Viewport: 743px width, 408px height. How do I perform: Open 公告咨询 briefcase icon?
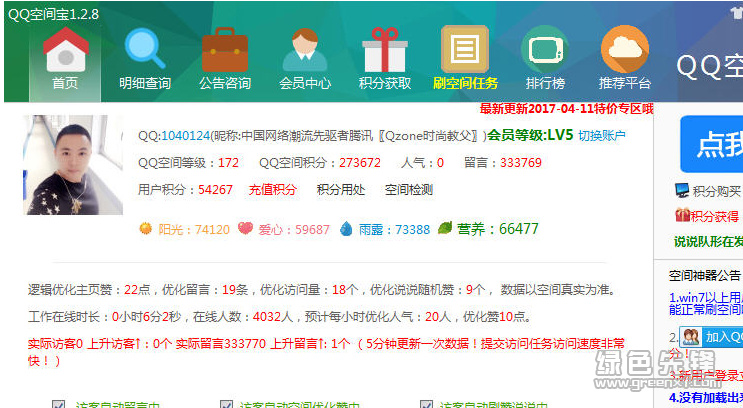(225, 50)
